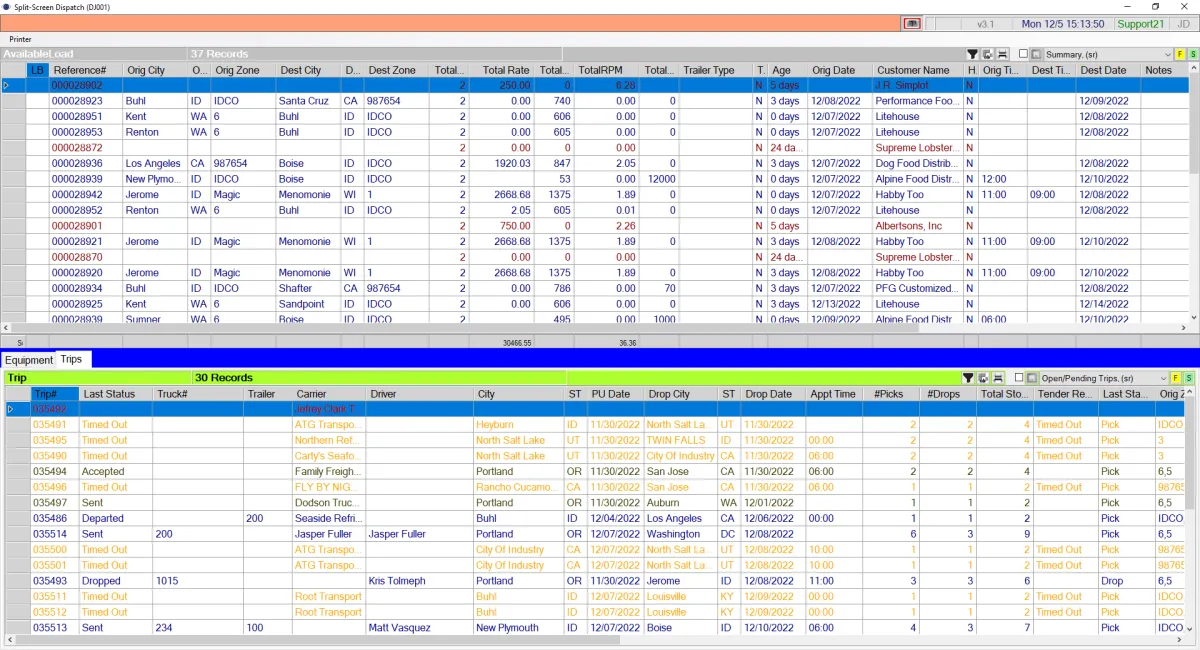Expand the selected row arrow for trip 035492
This screenshot has width=1200, height=650.
click(x=11, y=409)
